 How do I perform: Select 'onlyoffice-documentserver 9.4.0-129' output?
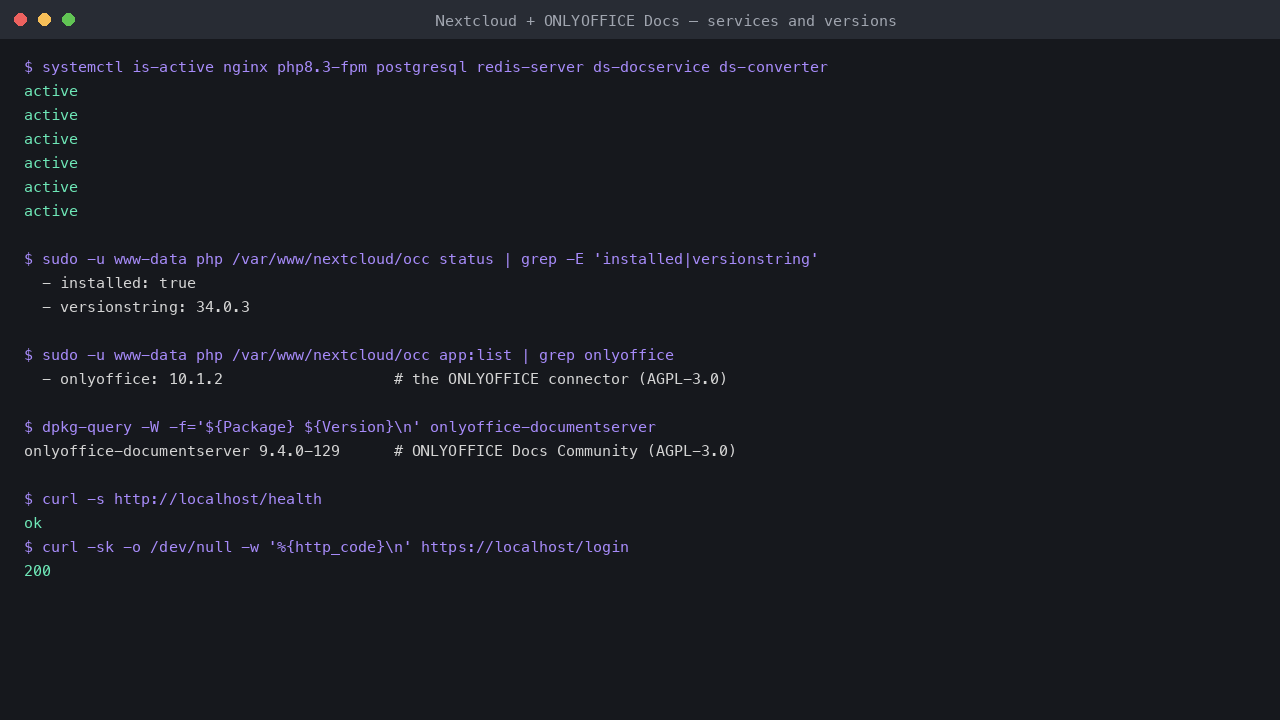click(x=182, y=451)
